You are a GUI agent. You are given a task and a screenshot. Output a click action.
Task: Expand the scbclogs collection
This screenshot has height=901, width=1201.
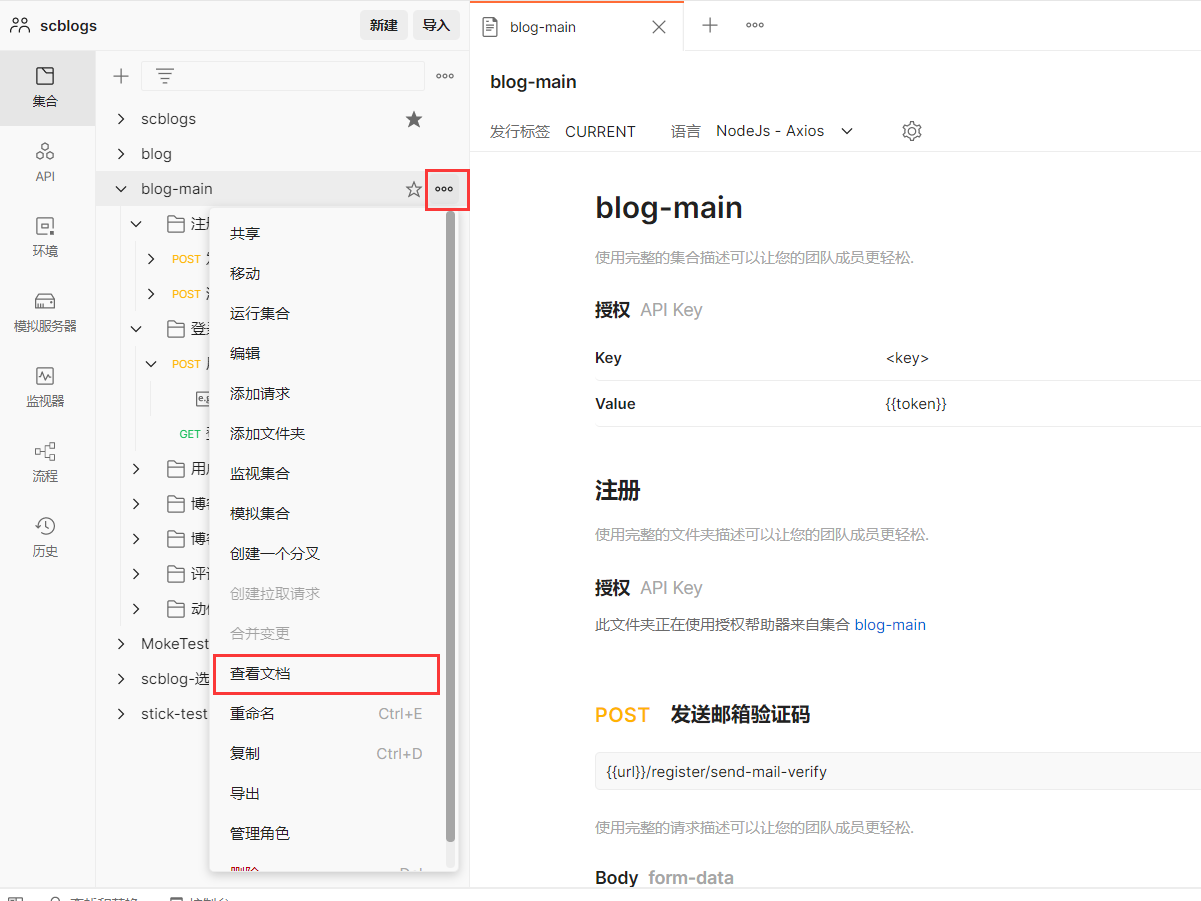point(121,119)
